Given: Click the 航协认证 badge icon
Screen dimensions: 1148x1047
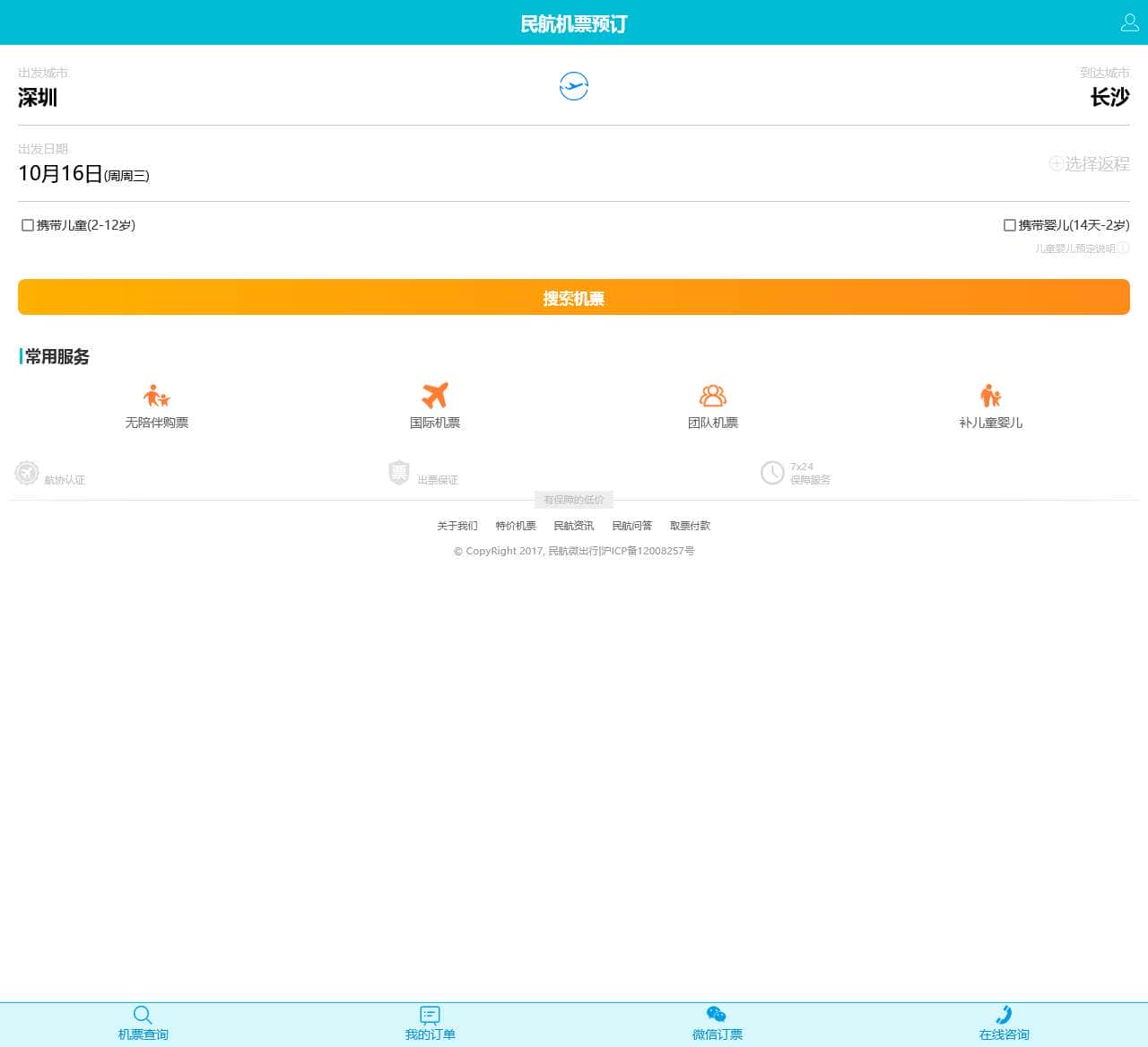Looking at the screenshot, I should tap(27, 472).
